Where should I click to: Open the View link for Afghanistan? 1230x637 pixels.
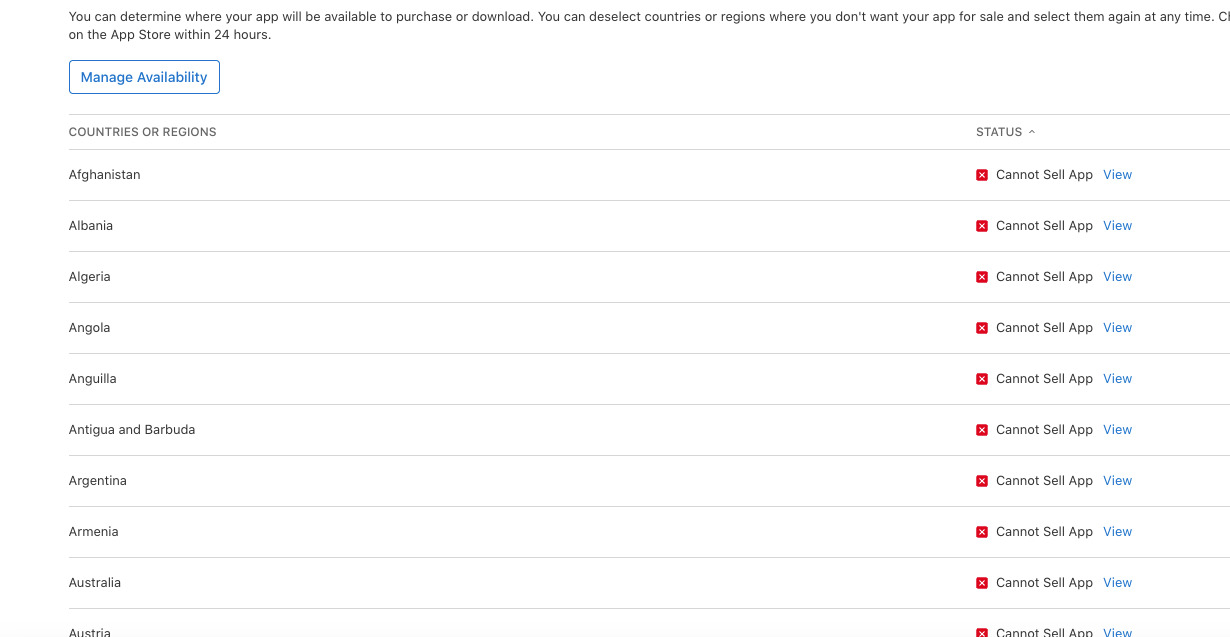pyautogui.click(x=1117, y=175)
